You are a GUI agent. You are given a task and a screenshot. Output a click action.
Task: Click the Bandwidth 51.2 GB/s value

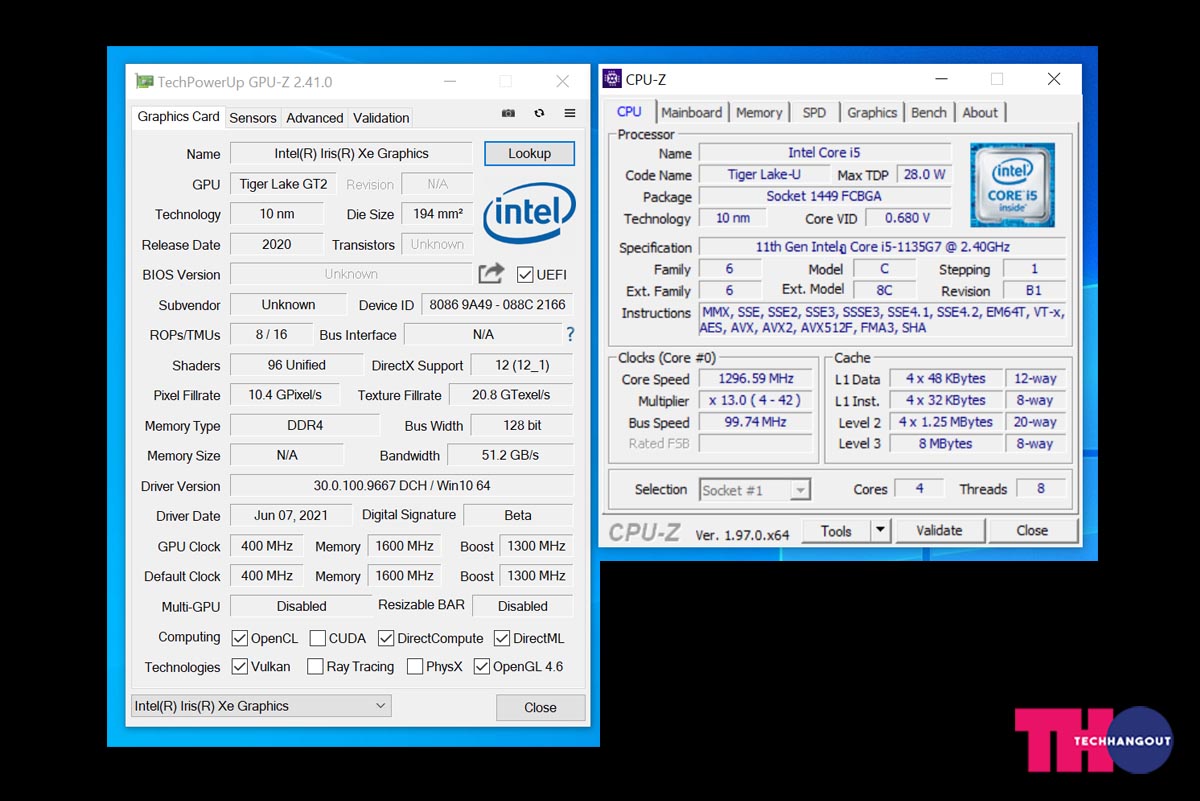click(511, 455)
